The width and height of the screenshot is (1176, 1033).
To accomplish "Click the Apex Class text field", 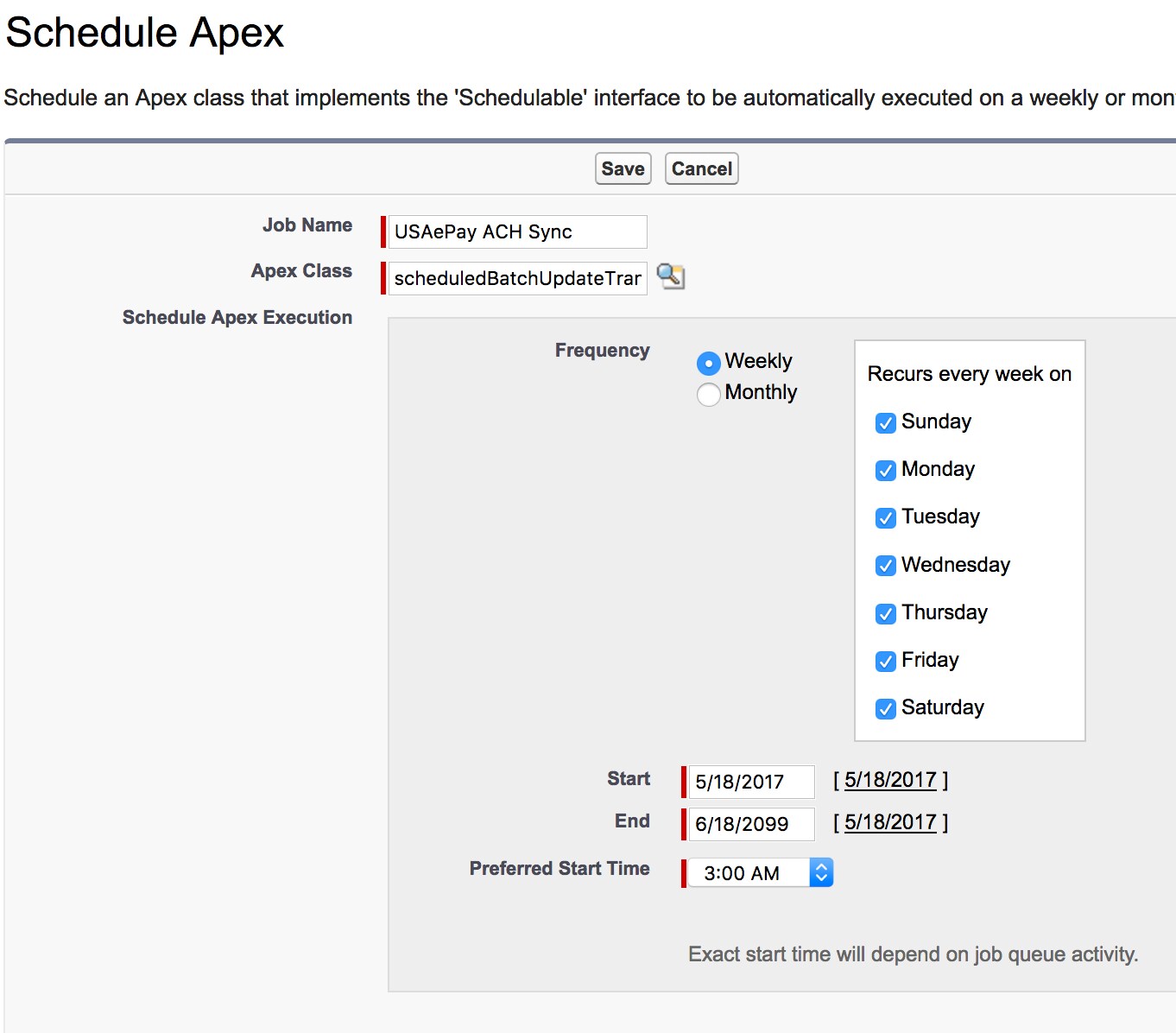I will (517, 278).
